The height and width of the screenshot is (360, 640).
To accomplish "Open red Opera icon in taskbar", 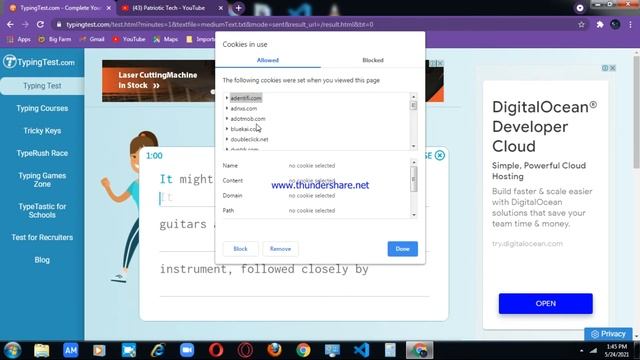I will point(216,350).
